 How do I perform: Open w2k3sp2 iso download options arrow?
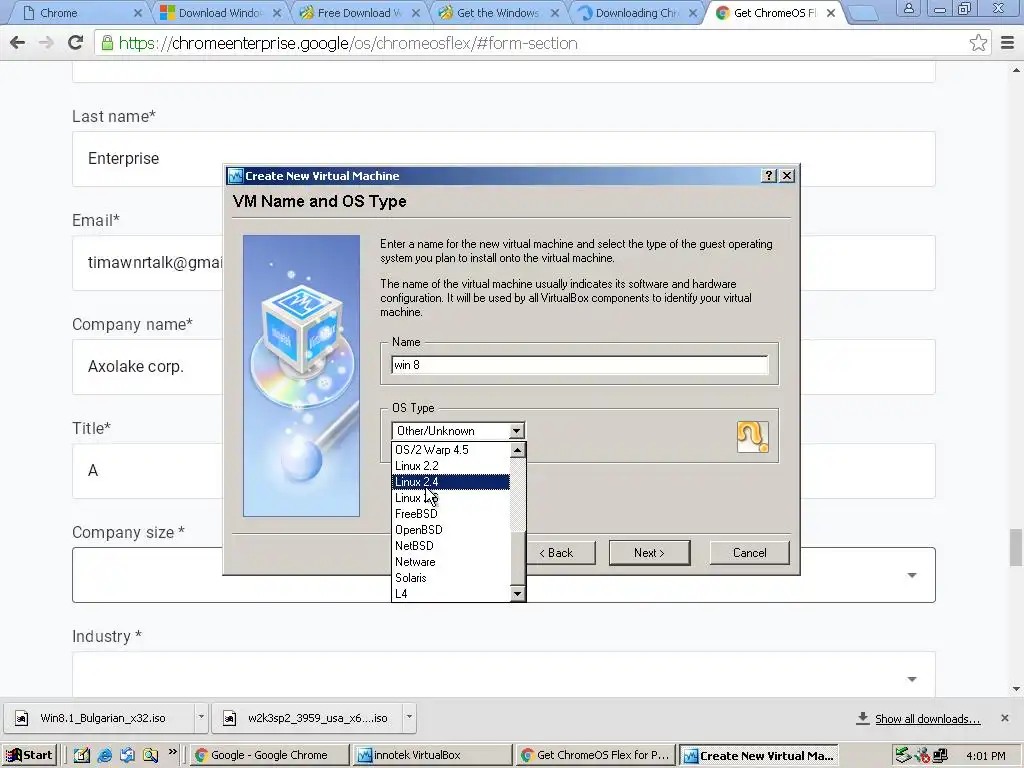[409, 717]
